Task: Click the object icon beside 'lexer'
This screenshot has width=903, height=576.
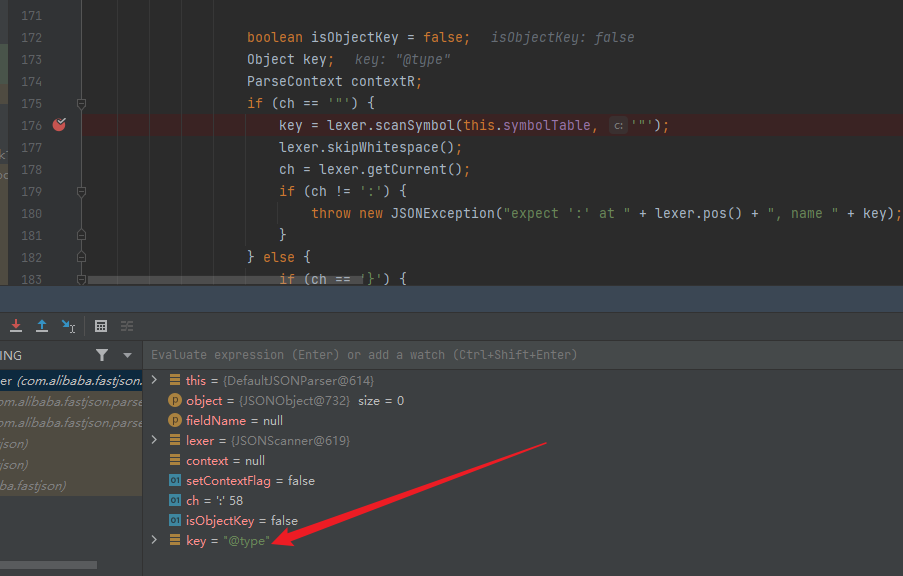Action: [x=174, y=440]
